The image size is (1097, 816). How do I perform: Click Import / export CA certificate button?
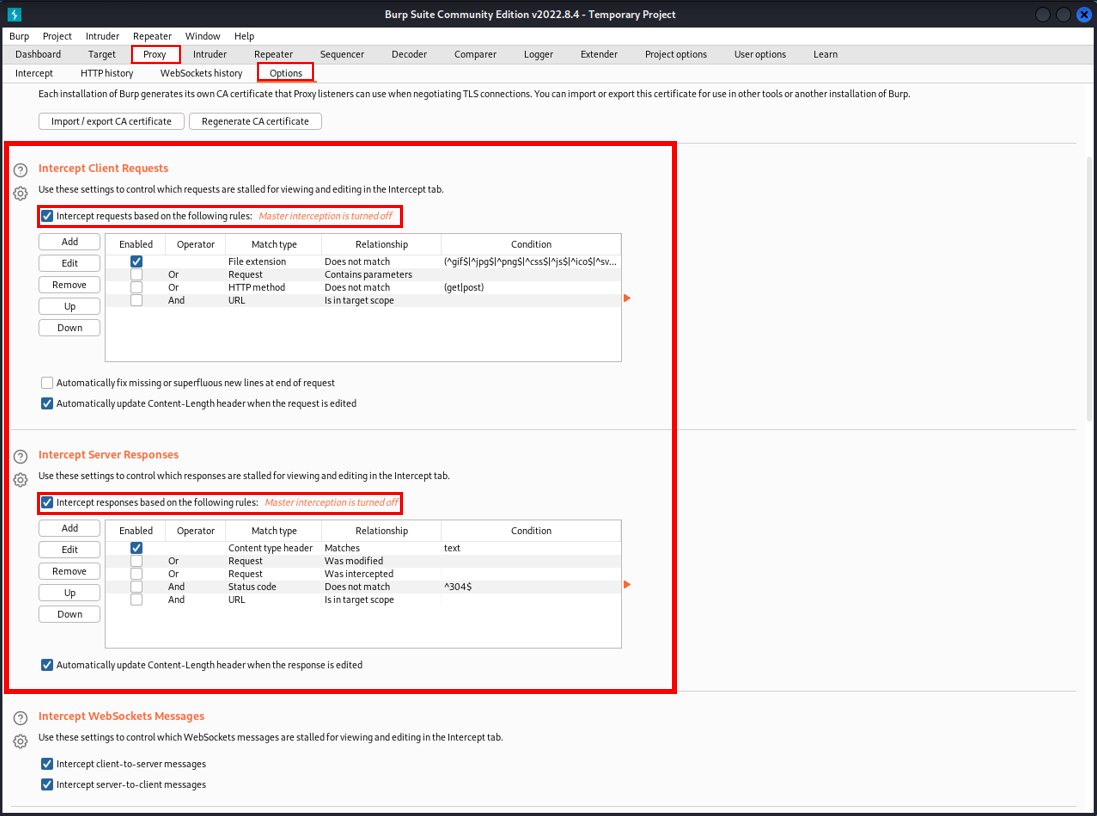(111, 121)
